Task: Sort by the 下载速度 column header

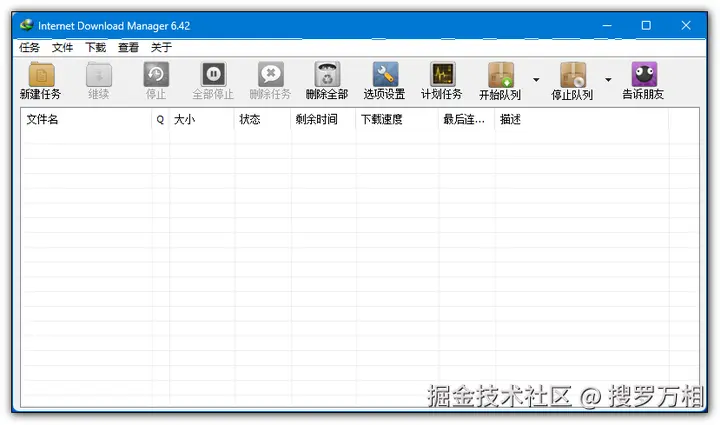Action: (397, 120)
